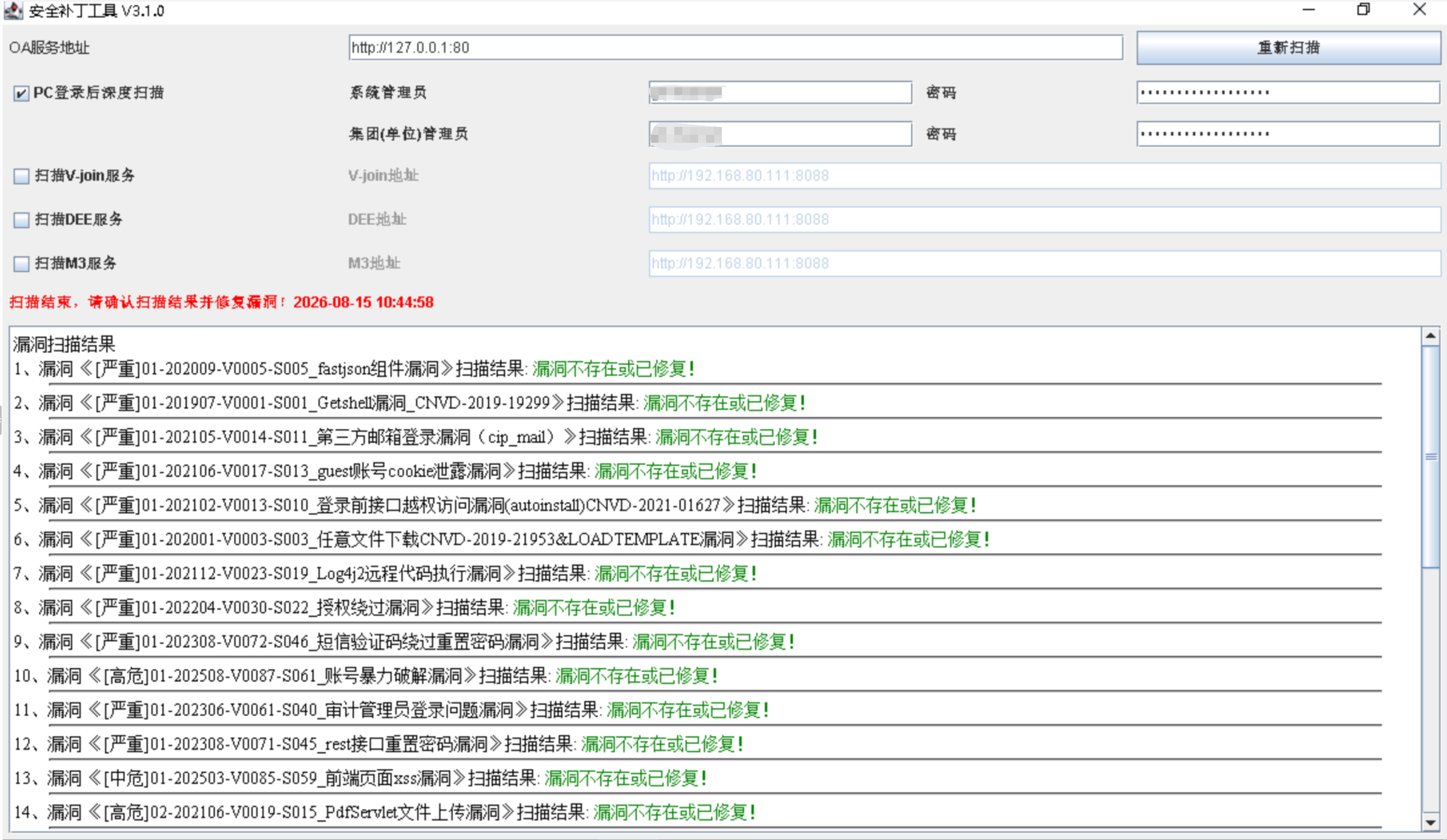Click the 重新扫描 button

[x=1288, y=48]
